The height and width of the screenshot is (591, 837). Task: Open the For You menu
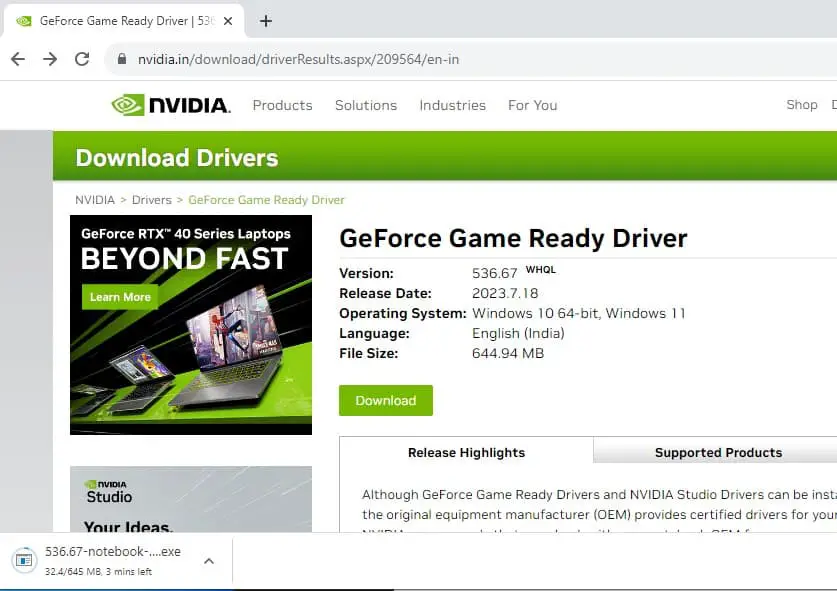tap(532, 105)
